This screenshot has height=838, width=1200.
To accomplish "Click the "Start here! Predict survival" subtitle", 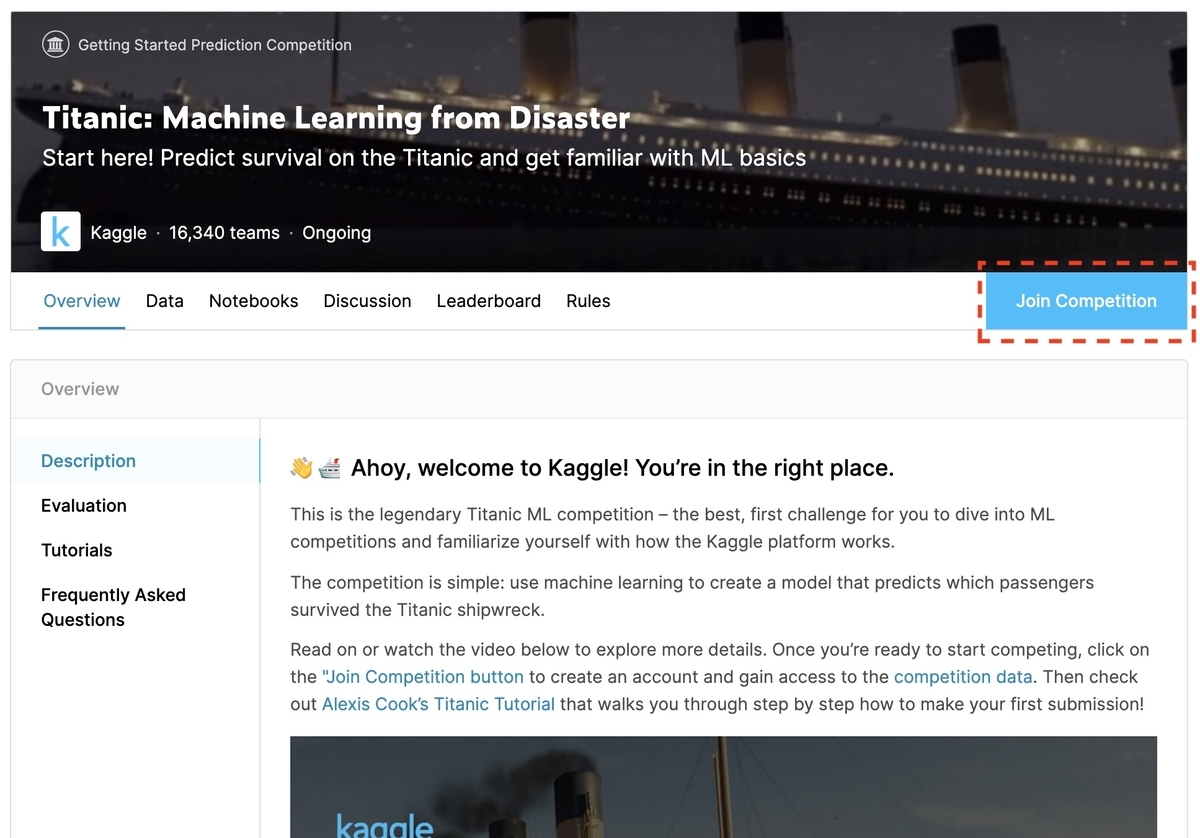I will click(424, 158).
